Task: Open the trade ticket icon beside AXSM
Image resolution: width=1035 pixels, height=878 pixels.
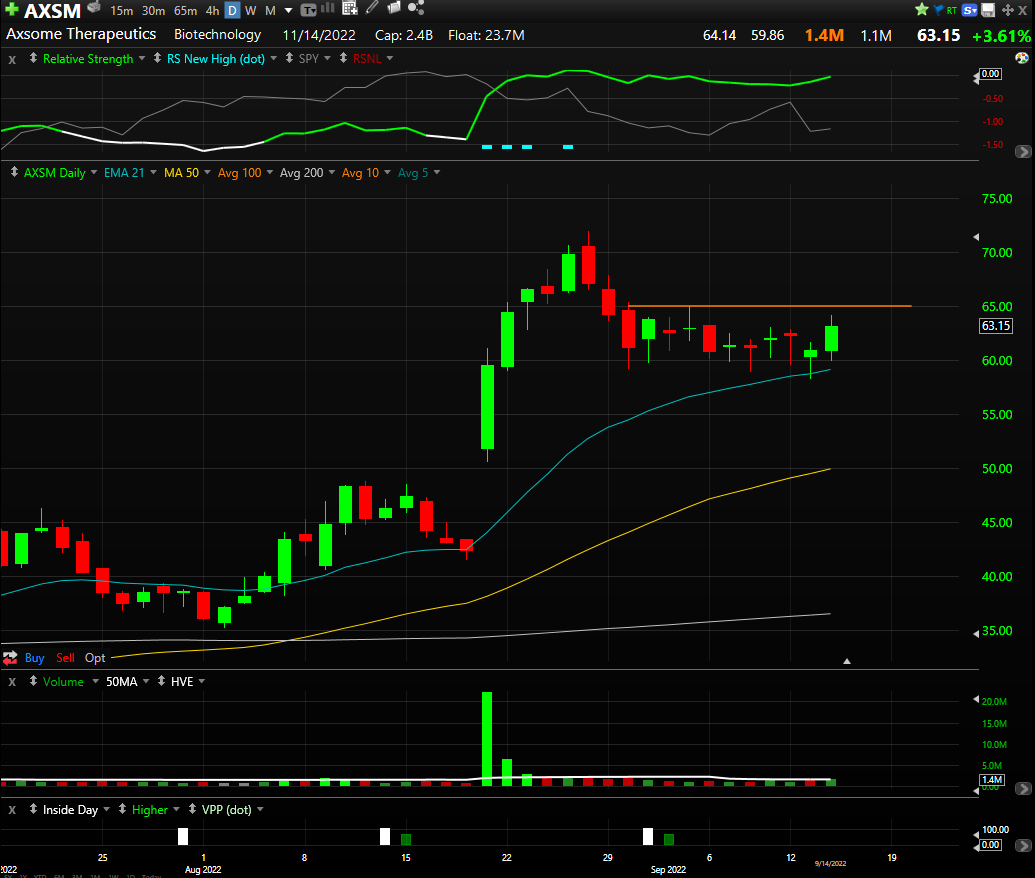Action: [94, 8]
